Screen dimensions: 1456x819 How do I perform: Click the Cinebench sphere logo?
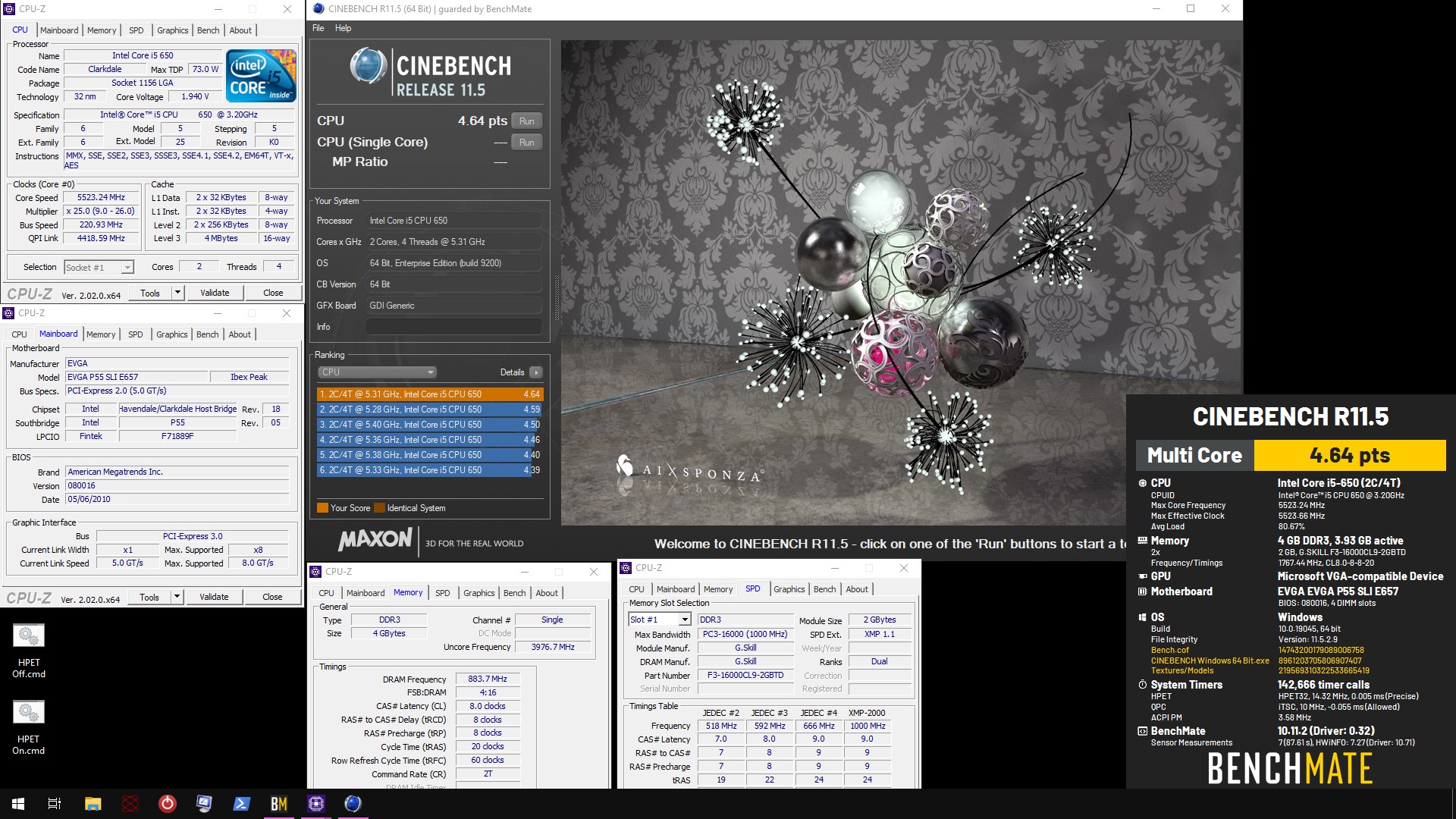pos(369,66)
